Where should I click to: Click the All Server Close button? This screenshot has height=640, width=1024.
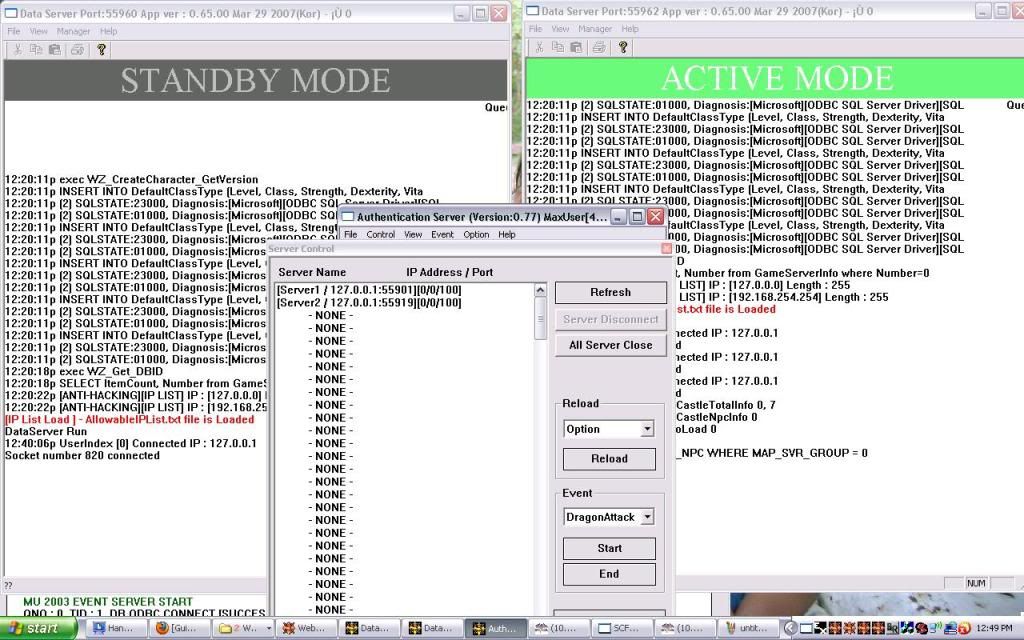click(x=610, y=345)
